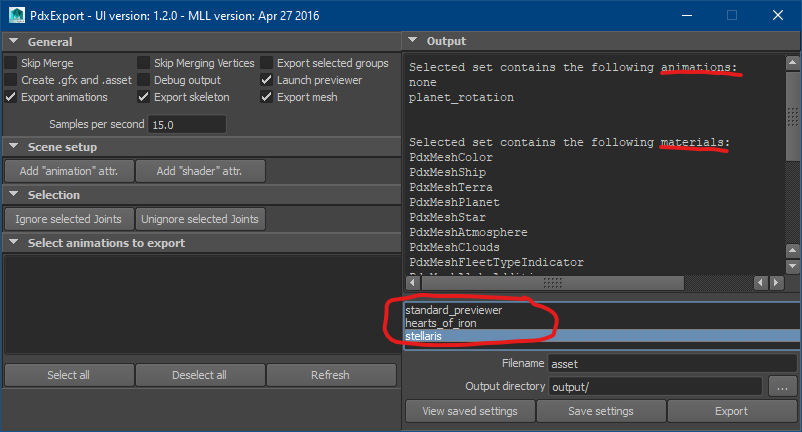
Task: Collapse the Select animations to export section
Action: [13, 243]
